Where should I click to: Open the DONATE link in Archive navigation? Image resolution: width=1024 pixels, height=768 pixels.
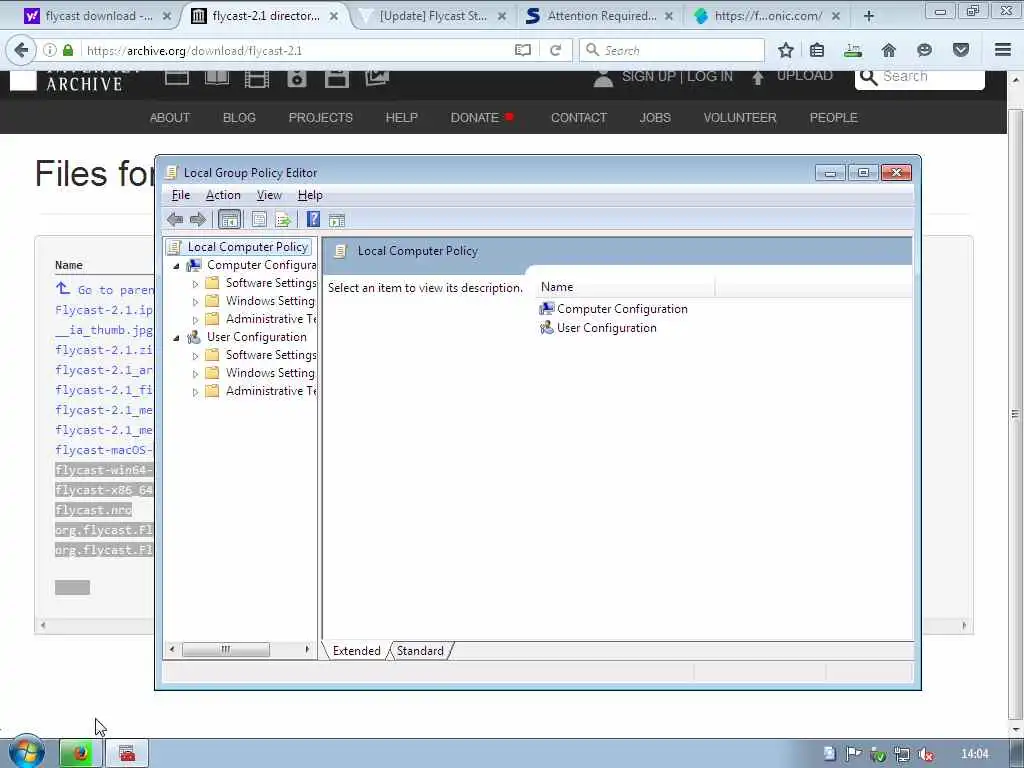475,118
